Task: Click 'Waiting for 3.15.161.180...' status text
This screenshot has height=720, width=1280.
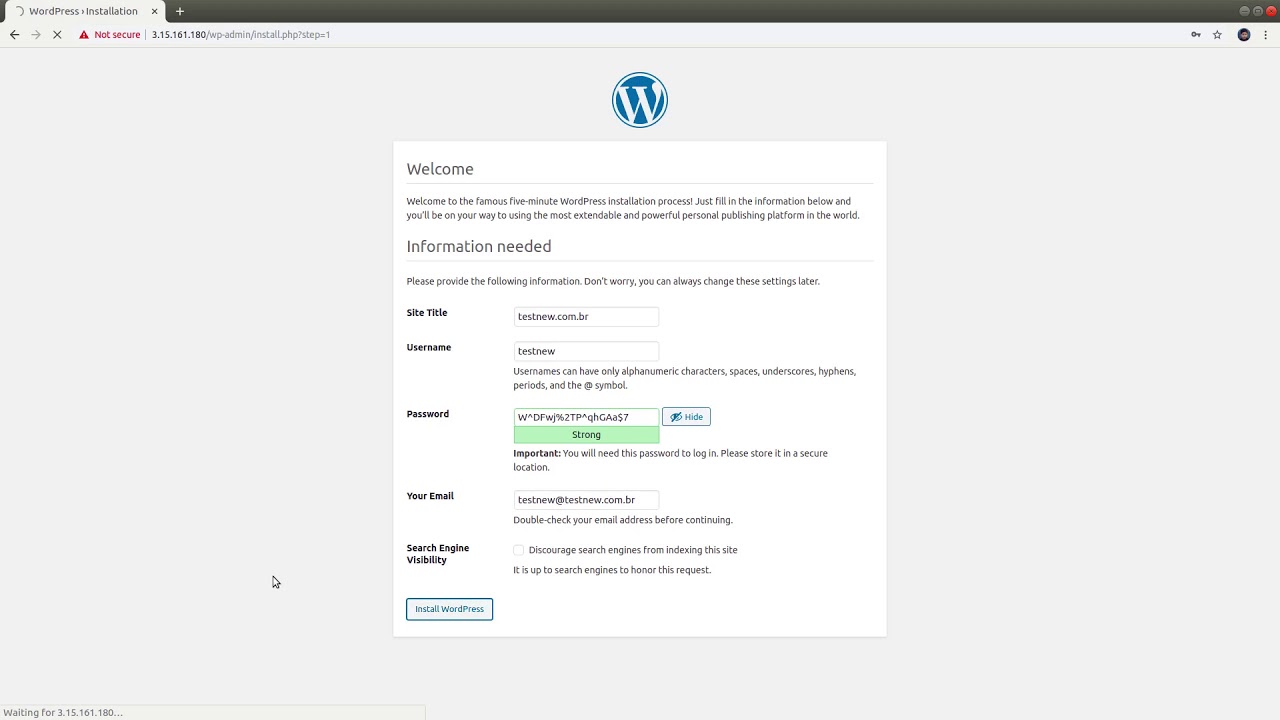Action: click(63, 713)
